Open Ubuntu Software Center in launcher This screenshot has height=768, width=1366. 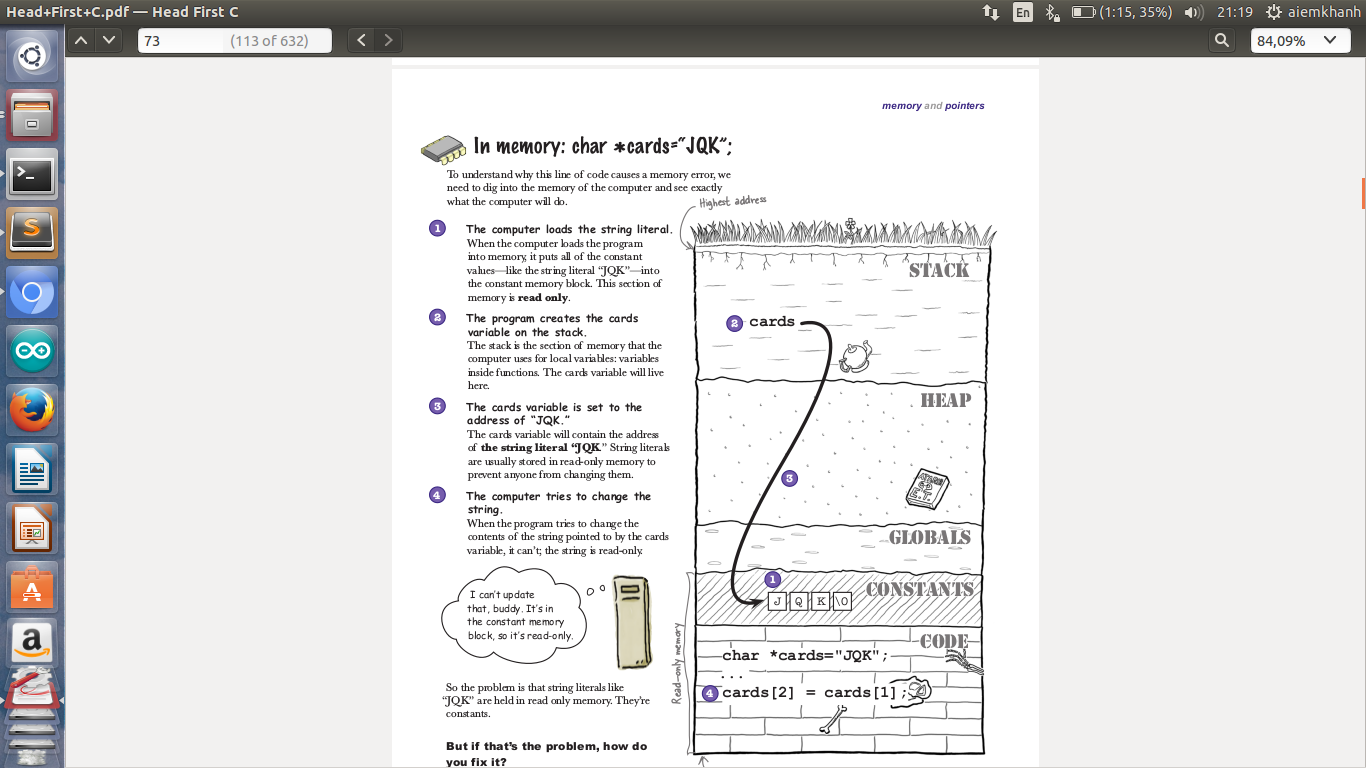32,587
